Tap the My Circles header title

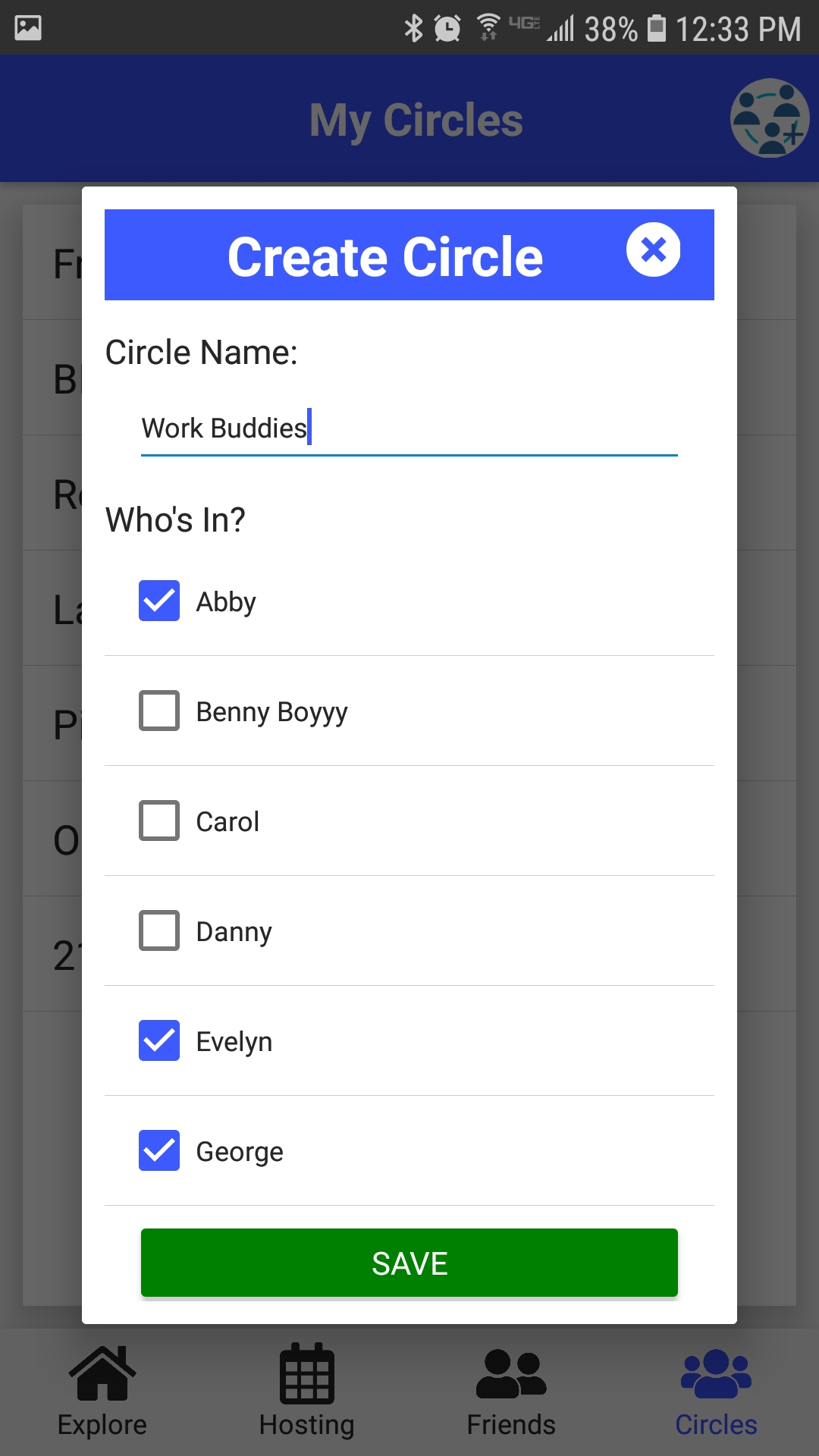pyautogui.click(x=416, y=120)
